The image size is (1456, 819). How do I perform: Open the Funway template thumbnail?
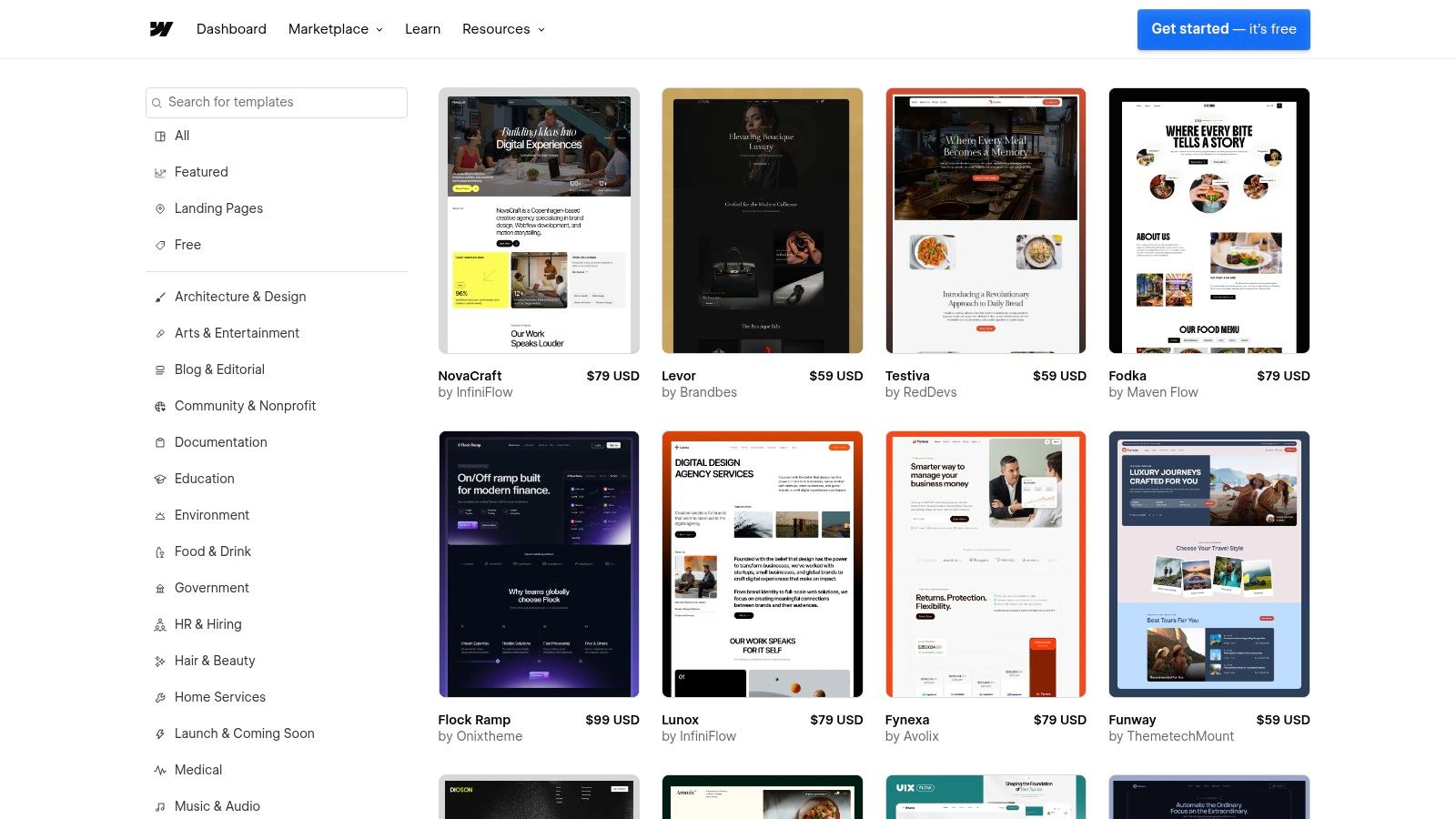point(1209,564)
